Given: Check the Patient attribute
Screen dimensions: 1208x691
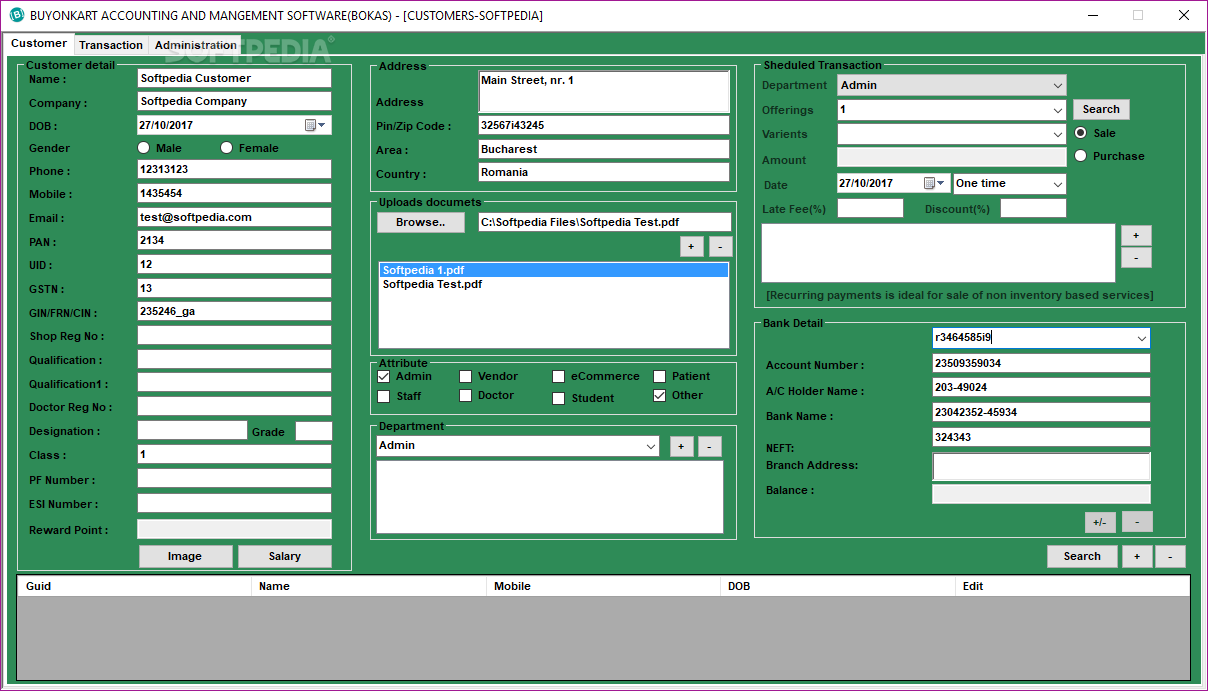Looking at the screenshot, I should pos(660,376).
